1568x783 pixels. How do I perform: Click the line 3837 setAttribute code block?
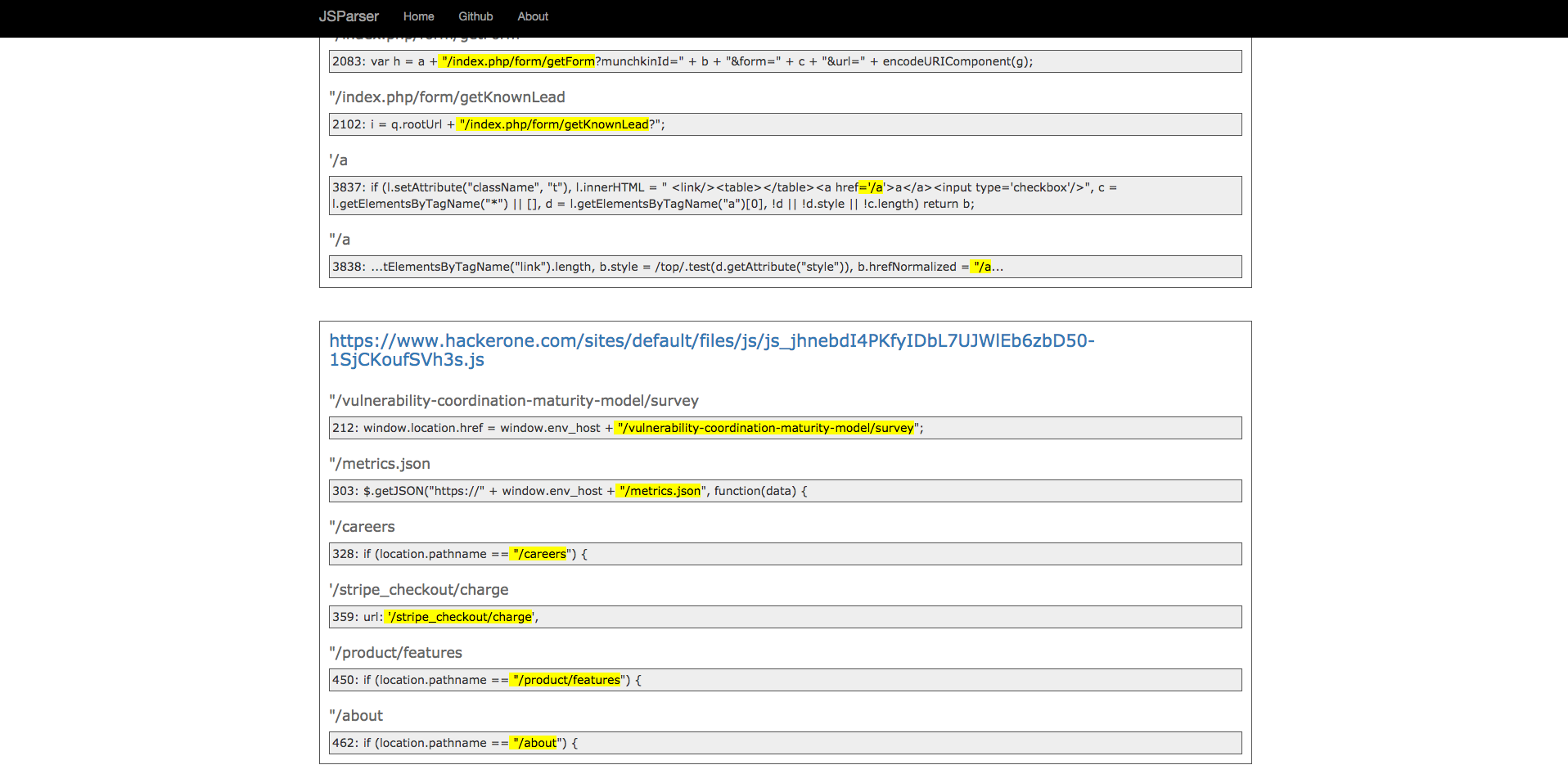pyautogui.click(x=785, y=196)
